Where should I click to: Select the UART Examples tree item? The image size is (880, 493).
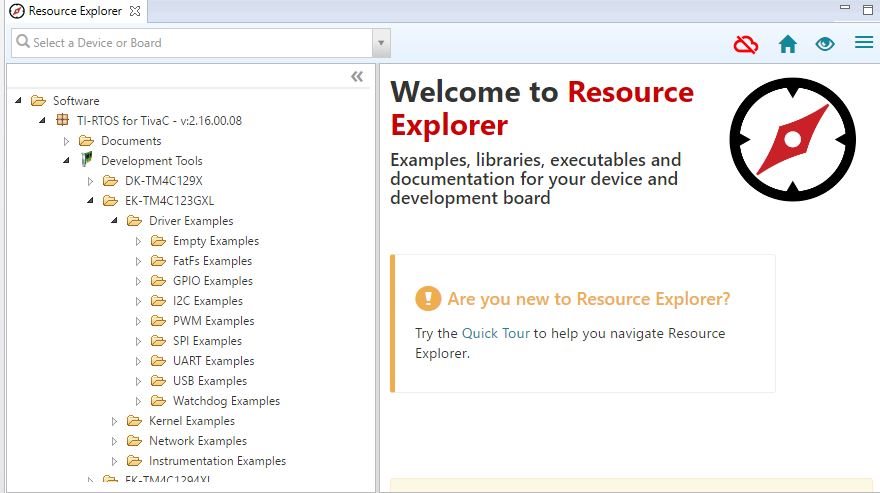[213, 361]
